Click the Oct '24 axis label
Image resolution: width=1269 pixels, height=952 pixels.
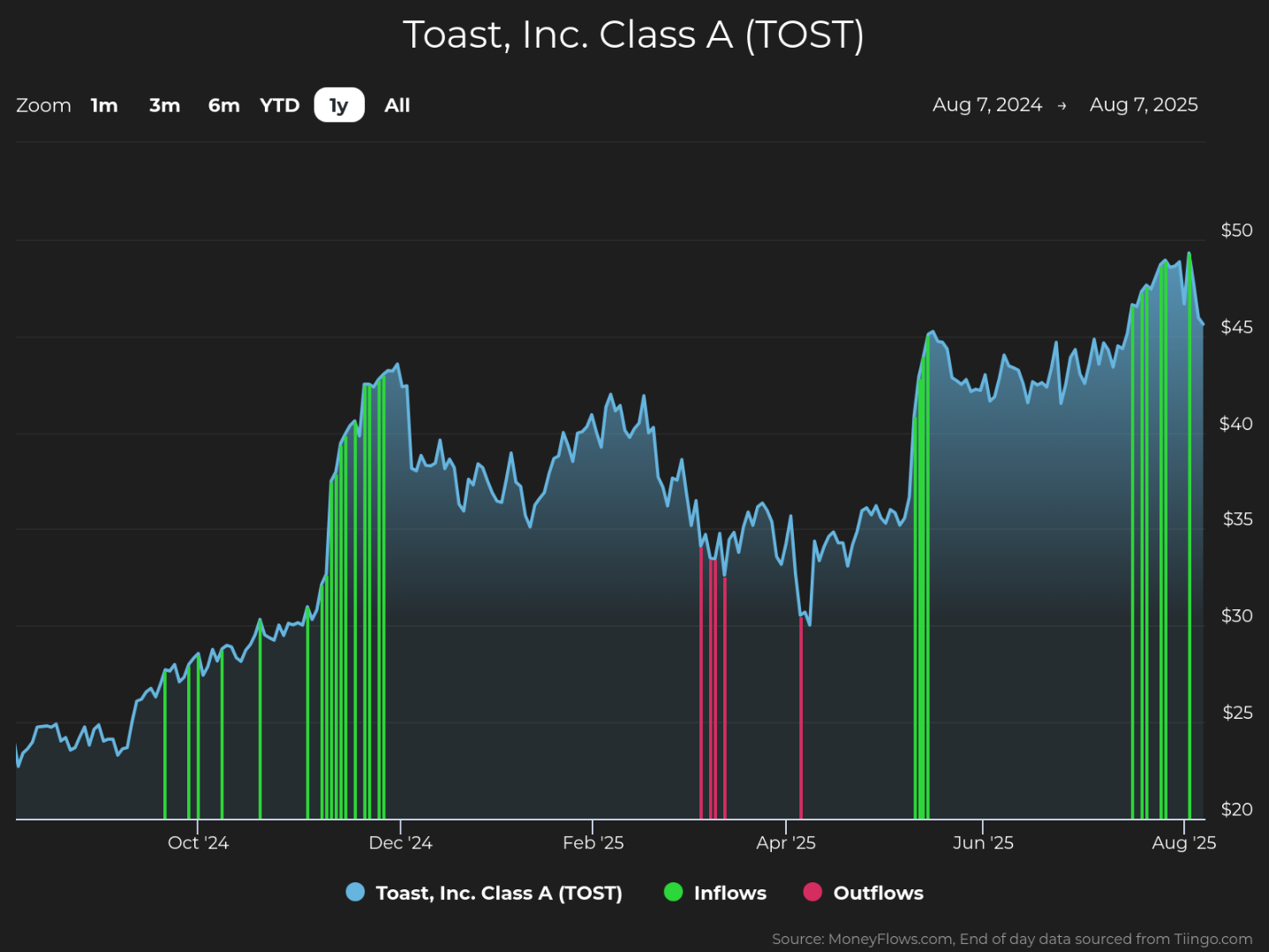click(198, 842)
